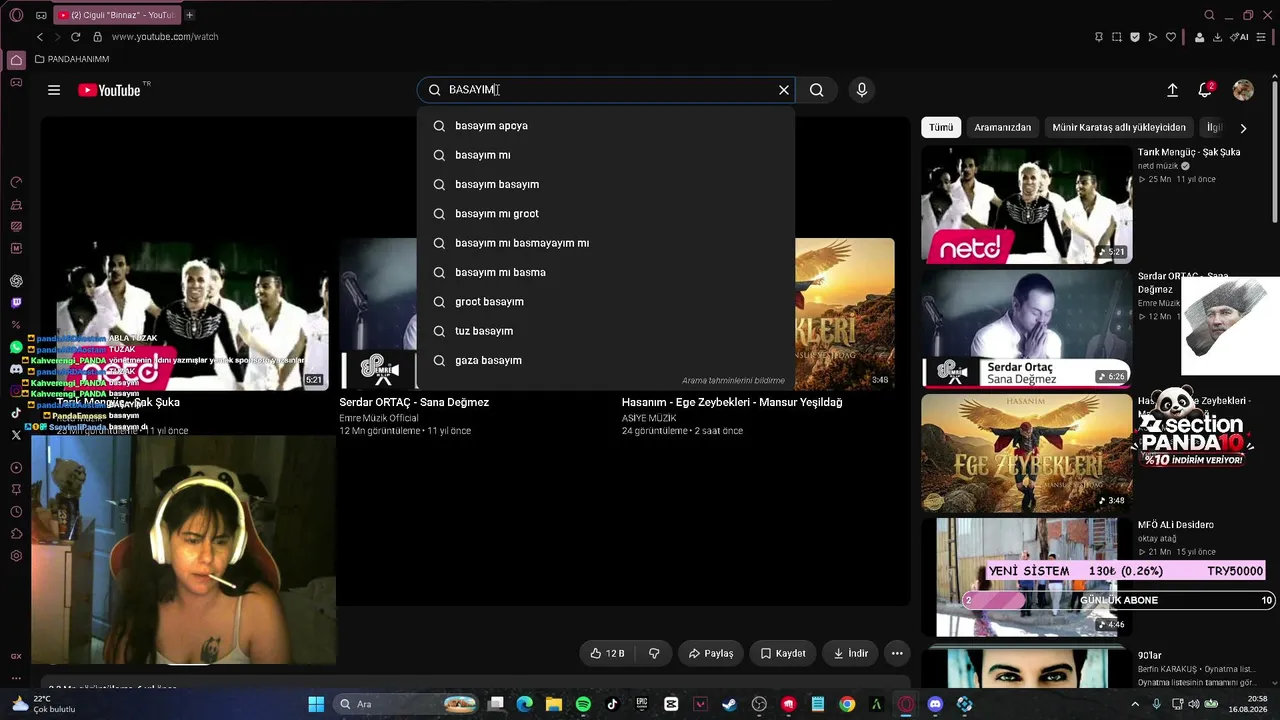Open "Hasanım - Ege Zeybekleri - Mansur Yeşildağ"

click(732, 402)
